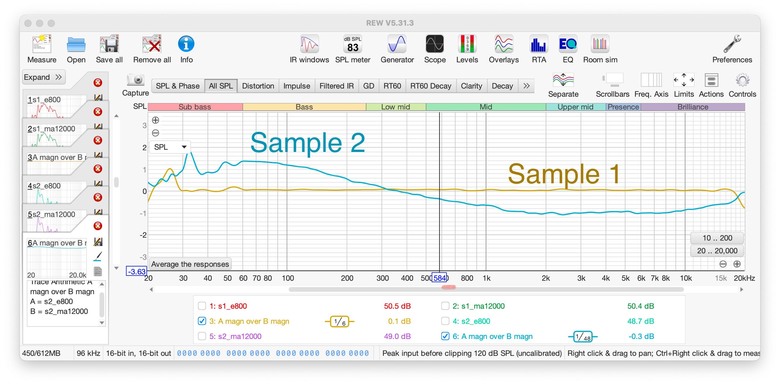Open graph Limits icon
This screenshot has width=780, height=385.
[x=683, y=80]
